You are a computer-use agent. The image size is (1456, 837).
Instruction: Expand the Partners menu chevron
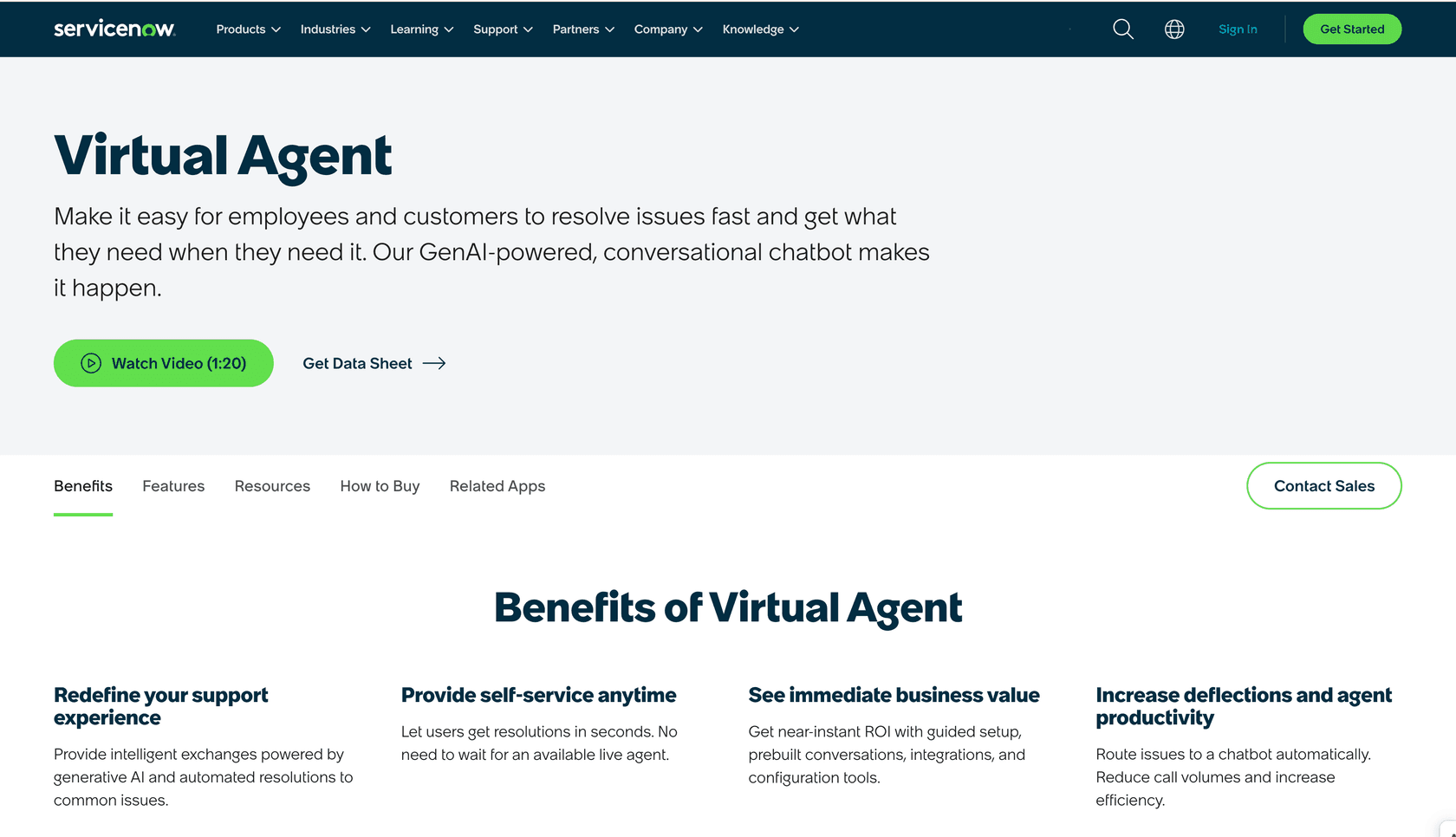610,29
